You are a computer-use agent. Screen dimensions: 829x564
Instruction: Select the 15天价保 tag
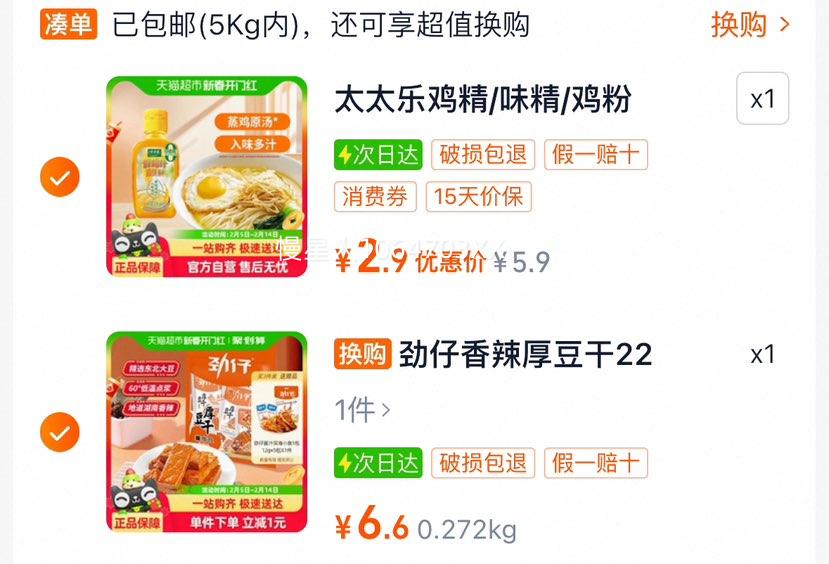tap(478, 197)
